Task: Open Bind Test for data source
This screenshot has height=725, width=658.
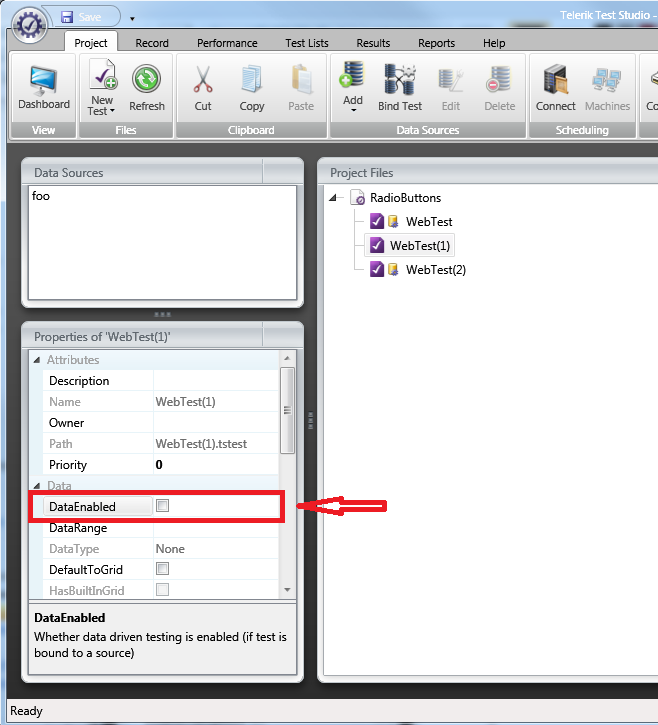Action: coord(400,88)
